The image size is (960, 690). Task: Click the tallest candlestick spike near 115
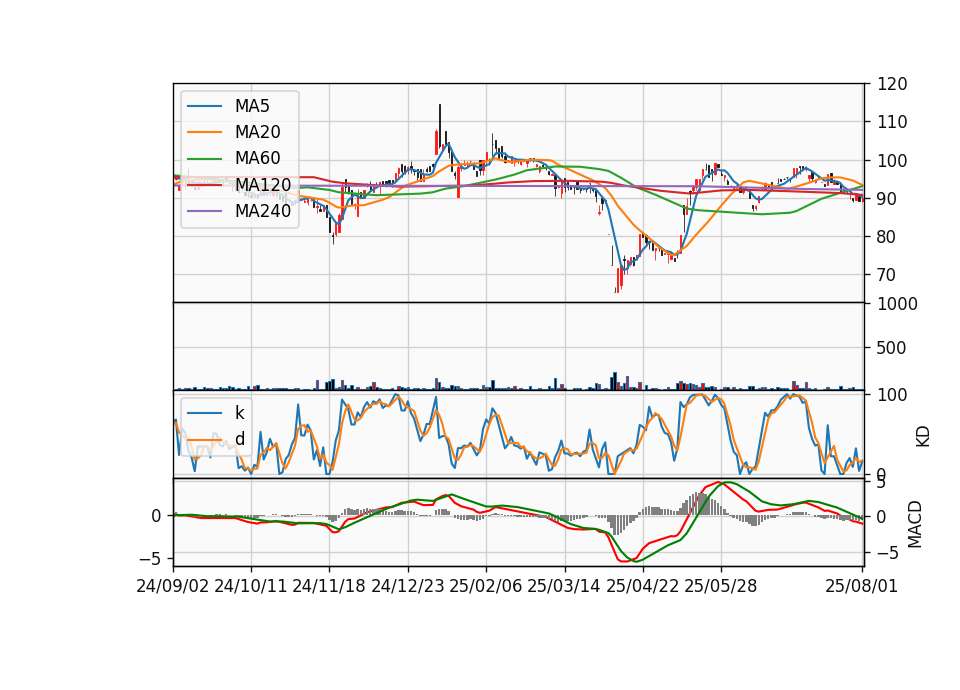(440, 126)
